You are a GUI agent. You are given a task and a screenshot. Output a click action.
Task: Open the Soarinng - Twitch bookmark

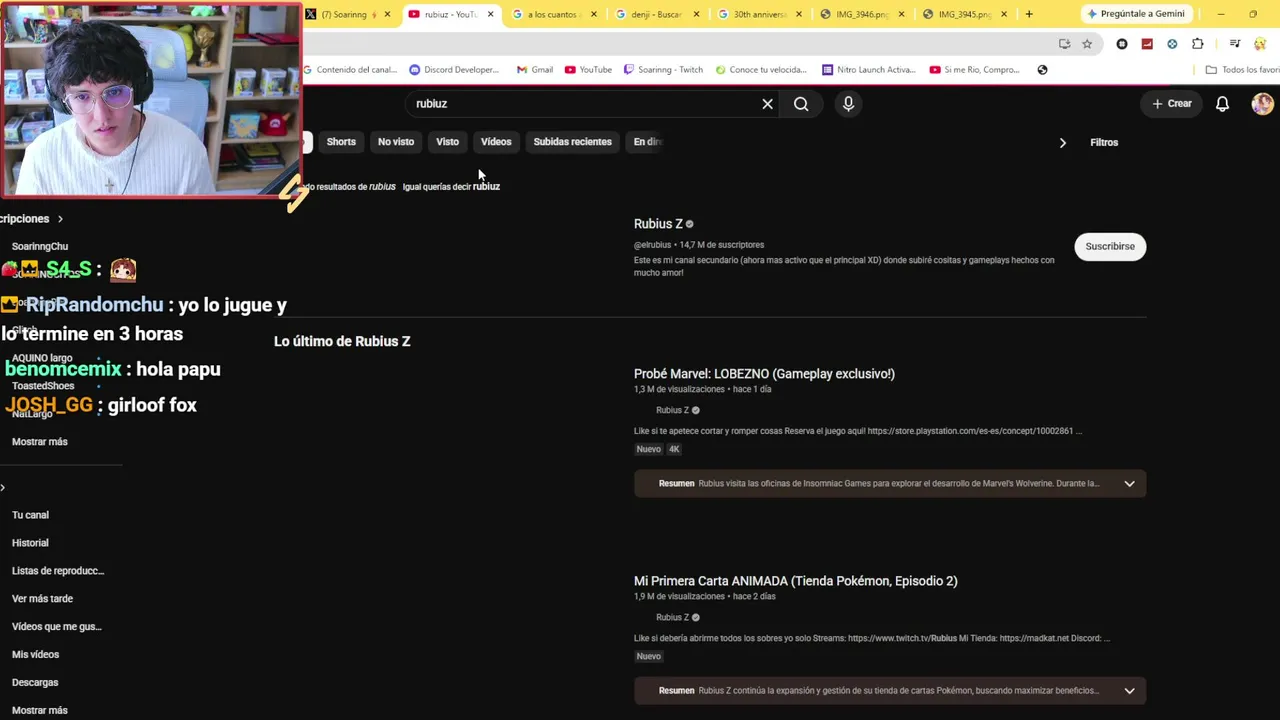point(663,70)
